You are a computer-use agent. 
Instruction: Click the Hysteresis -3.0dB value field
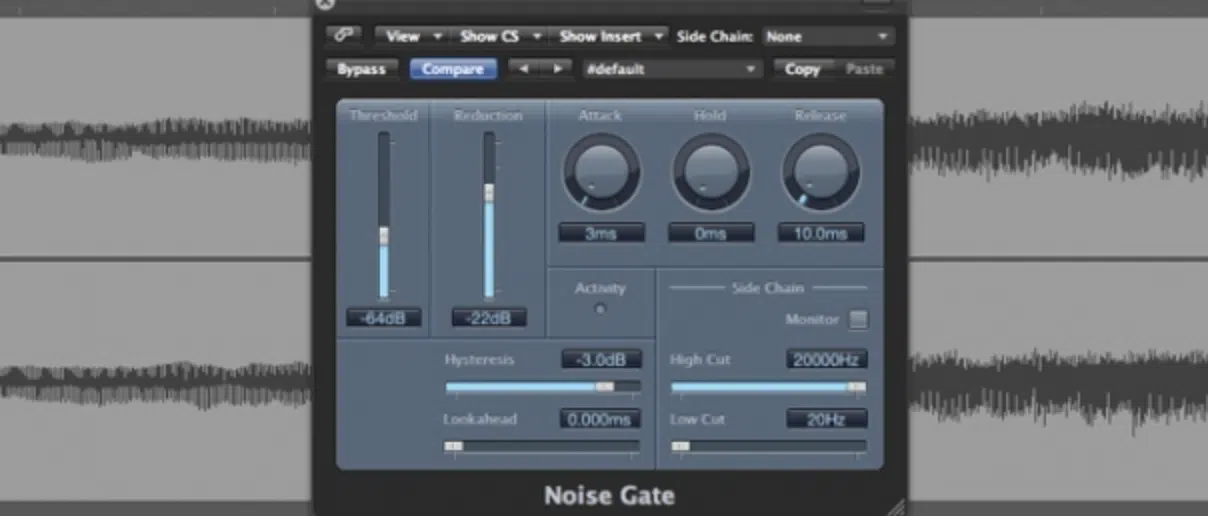pyautogui.click(x=601, y=359)
